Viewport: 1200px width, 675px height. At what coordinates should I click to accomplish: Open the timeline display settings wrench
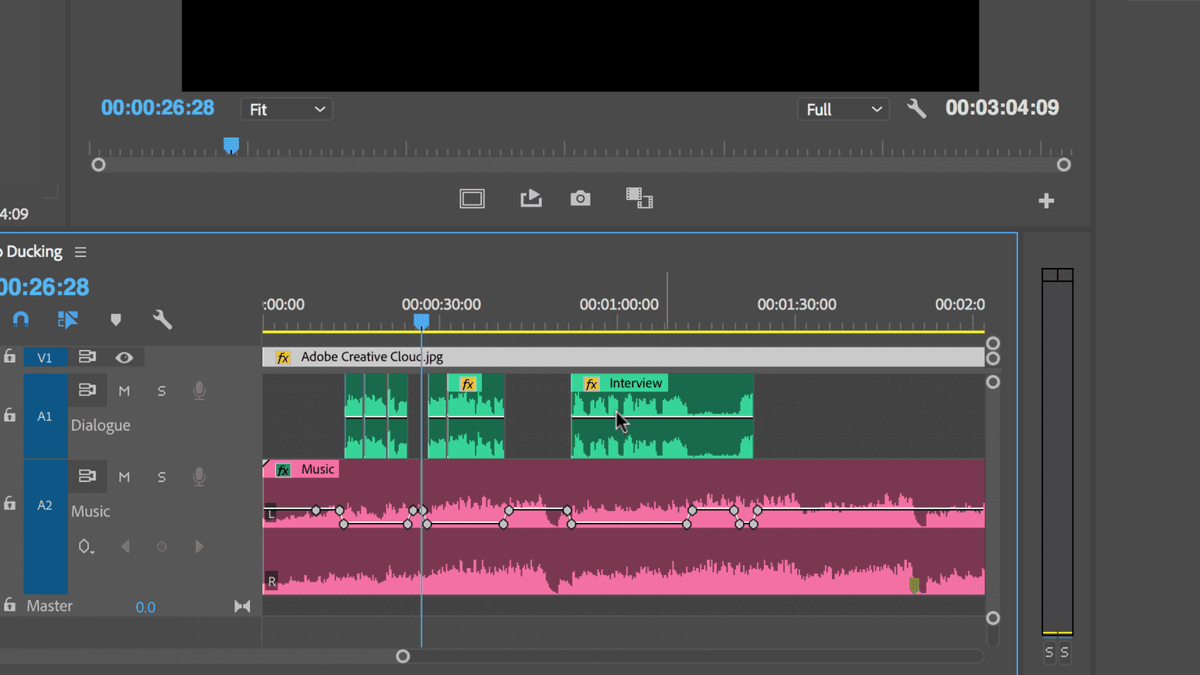pos(162,320)
